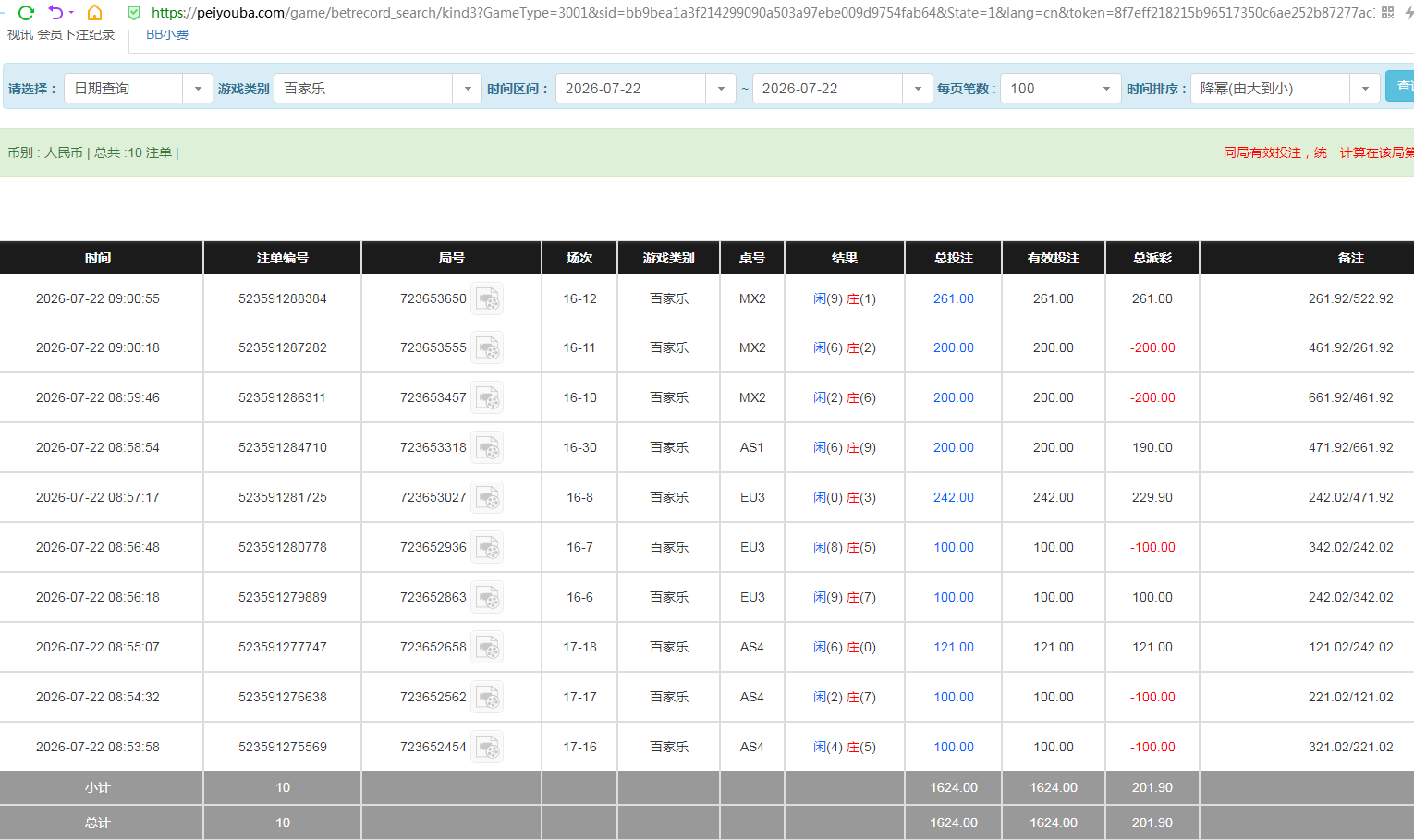The width and height of the screenshot is (1414, 840).
Task: Open video replay icon for round 723653650
Action: coord(488,299)
